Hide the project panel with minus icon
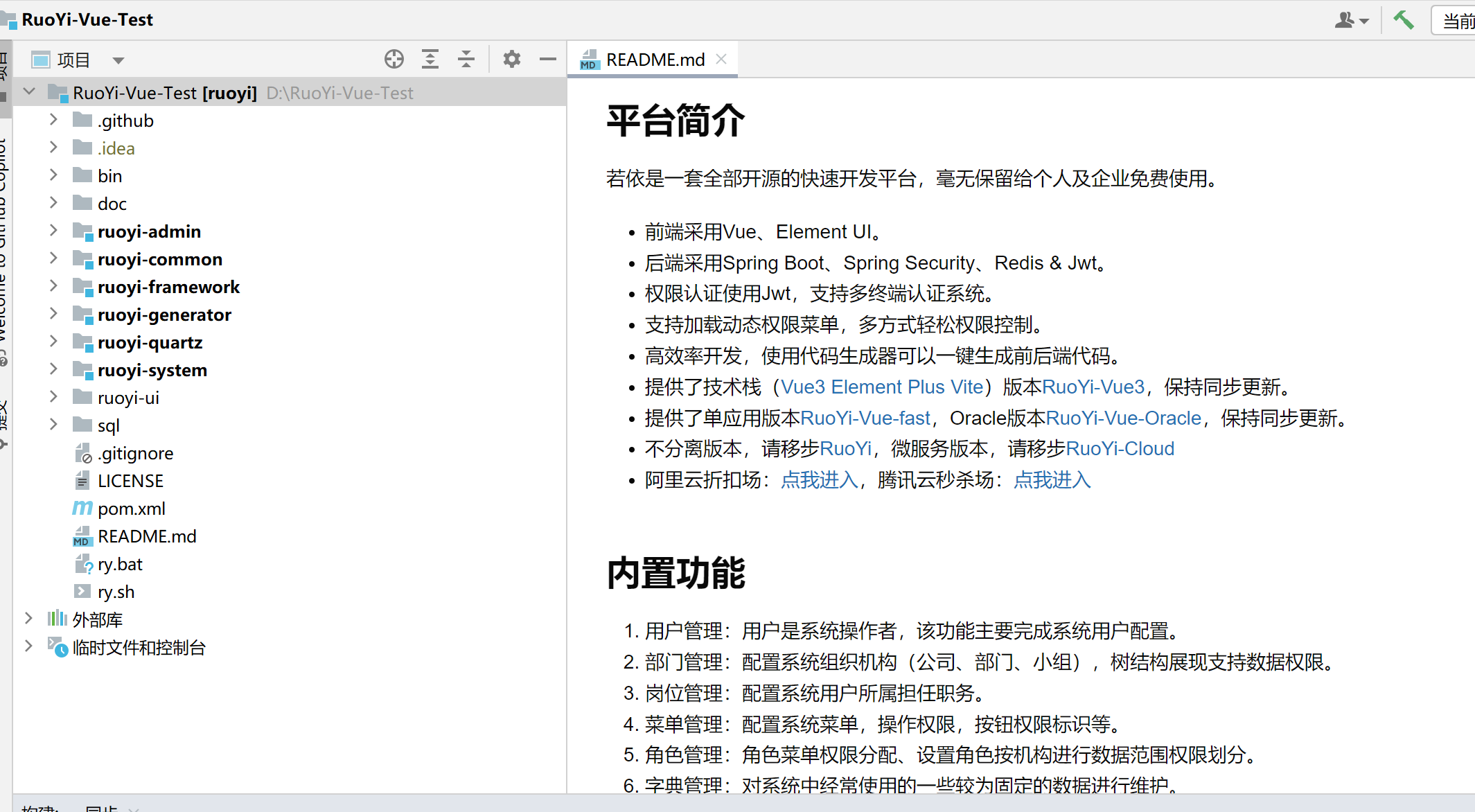The height and width of the screenshot is (812, 1475). [x=548, y=60]
